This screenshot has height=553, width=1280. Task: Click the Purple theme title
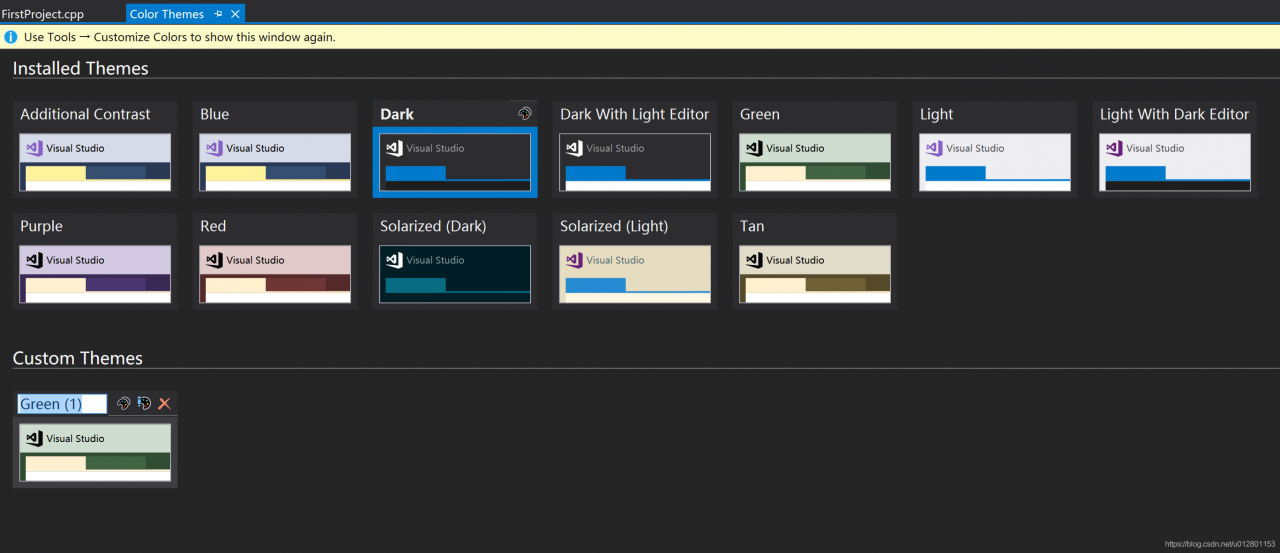(41, 226)
